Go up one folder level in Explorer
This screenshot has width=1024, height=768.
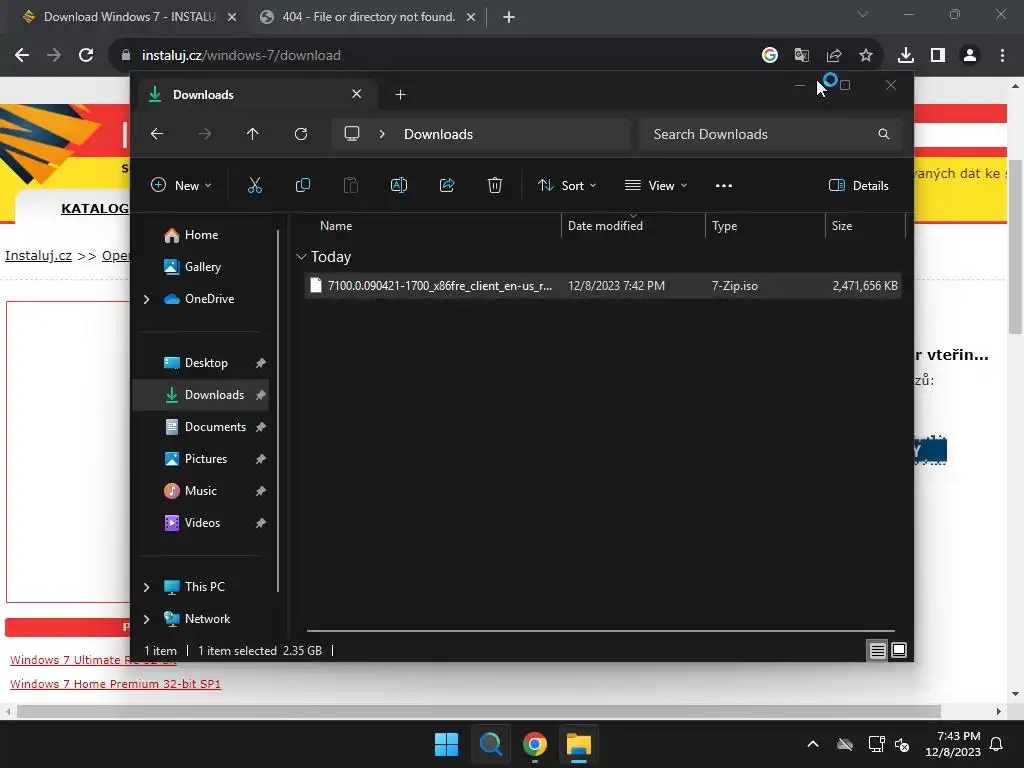point(253,134)
